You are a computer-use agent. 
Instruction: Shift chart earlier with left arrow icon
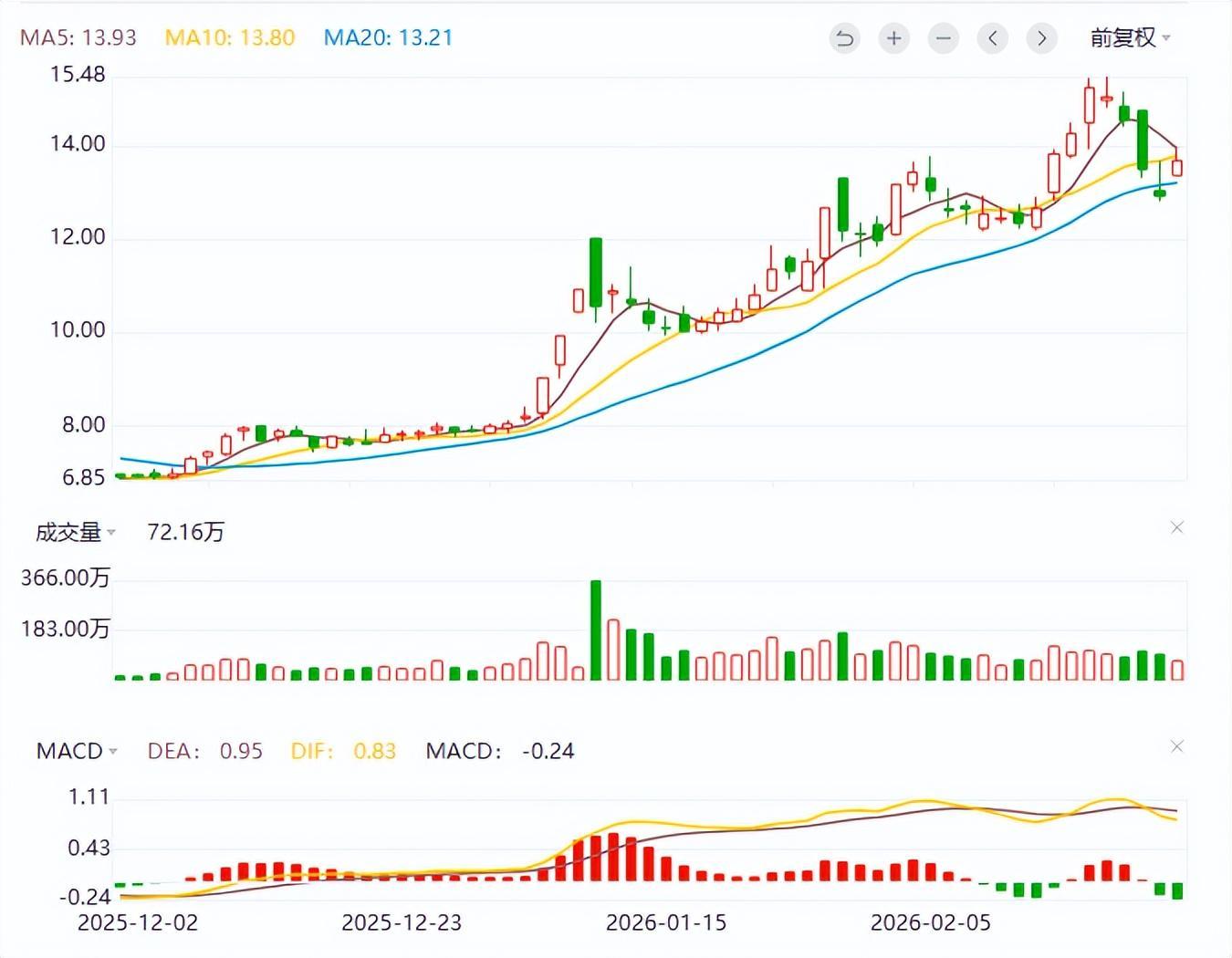tap(993, 38)
